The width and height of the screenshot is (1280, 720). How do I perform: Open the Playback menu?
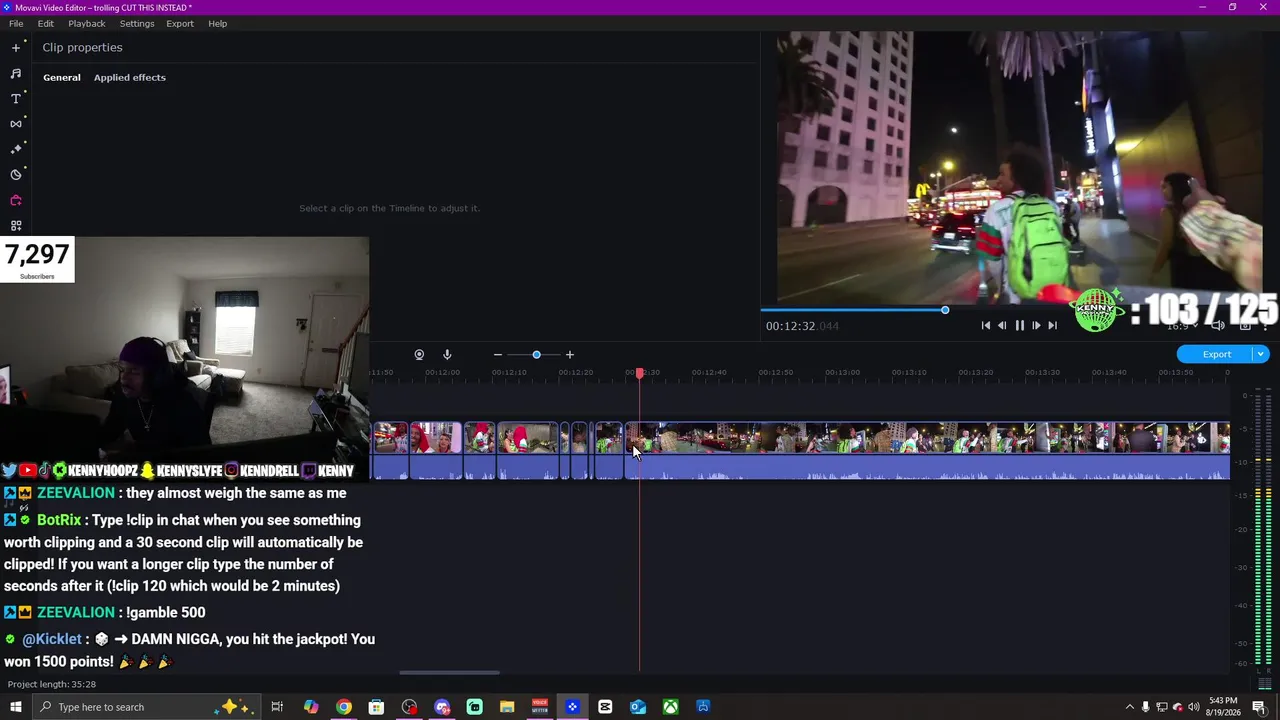pos(87,23)
